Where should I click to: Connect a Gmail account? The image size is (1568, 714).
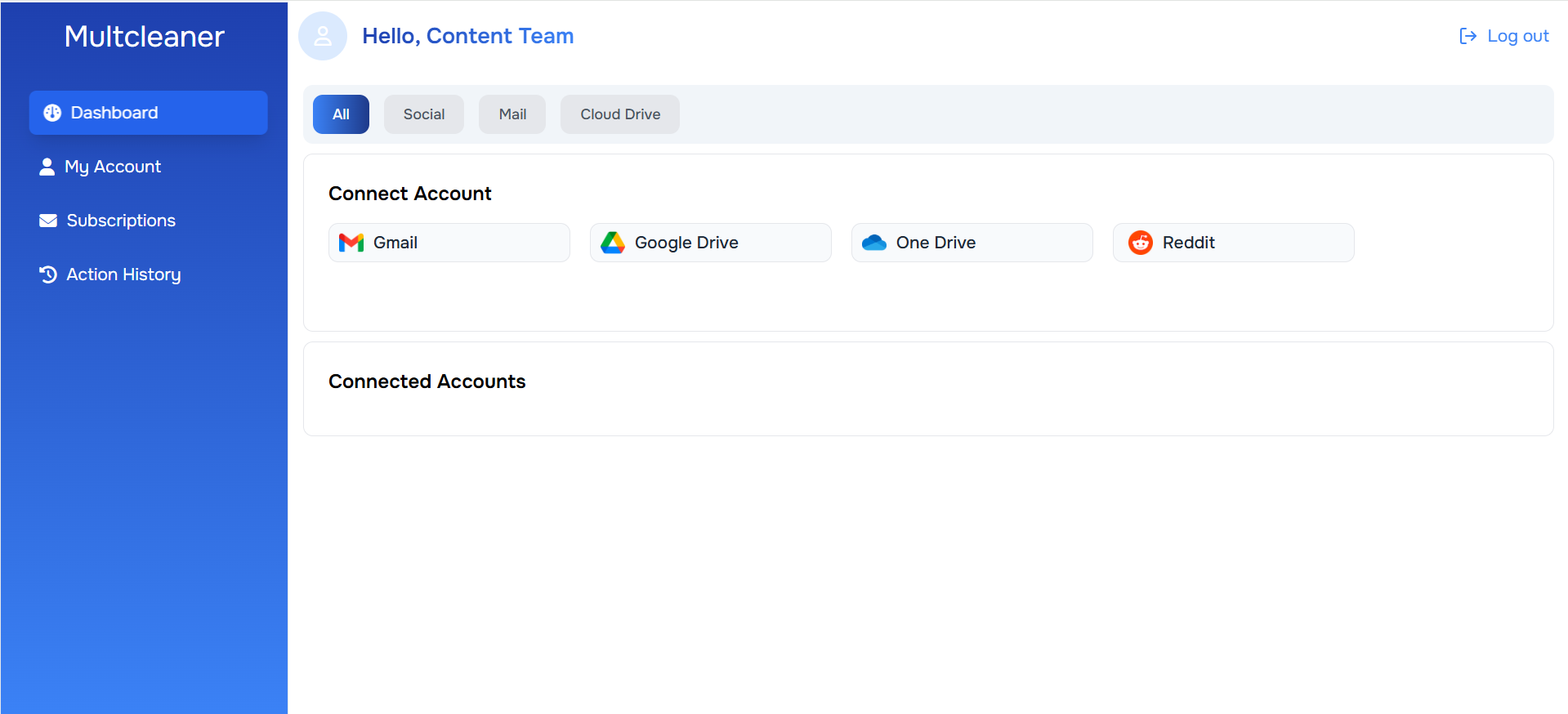[x=449, y=243]
